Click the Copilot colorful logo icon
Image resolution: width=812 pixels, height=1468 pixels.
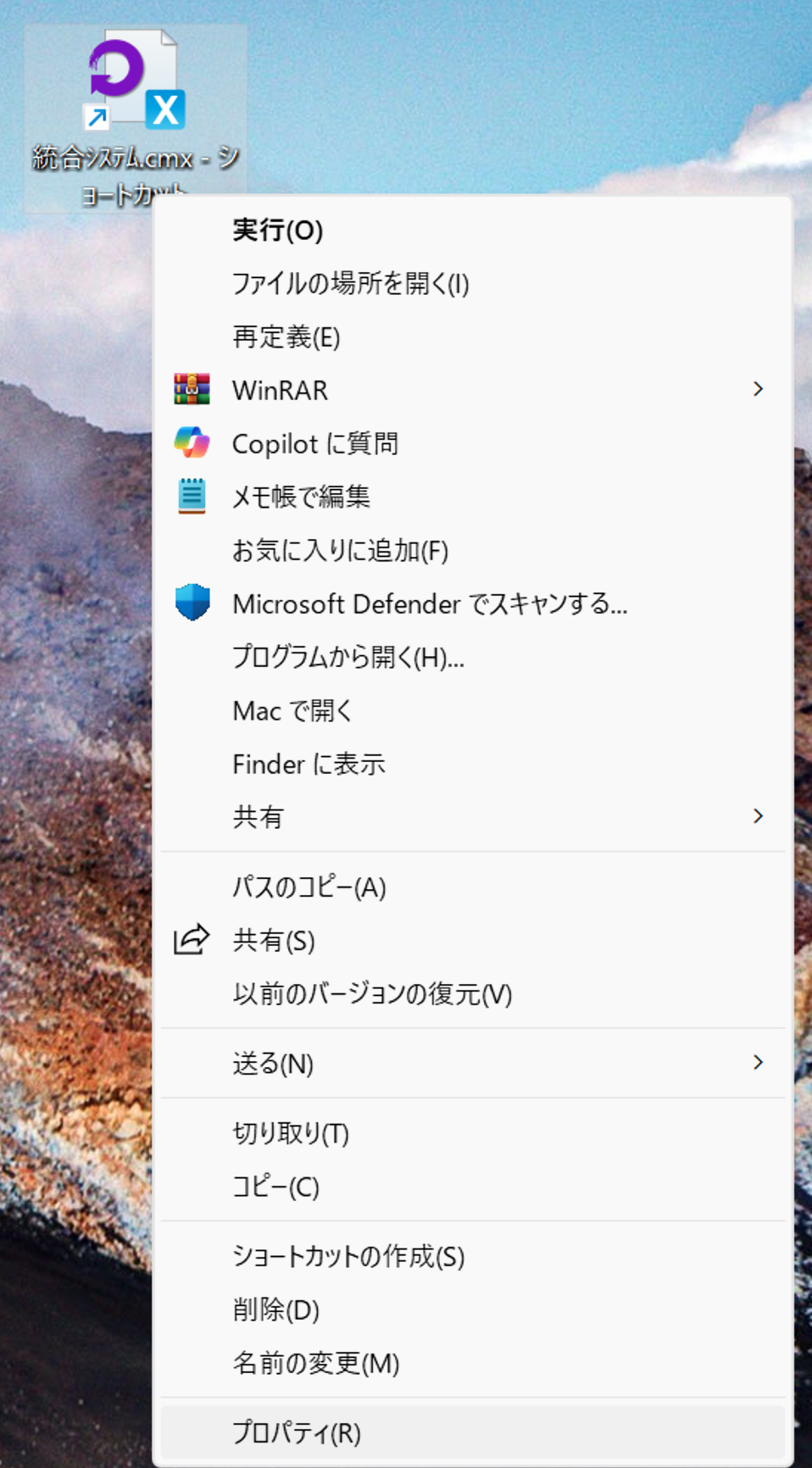click(192, 442)
